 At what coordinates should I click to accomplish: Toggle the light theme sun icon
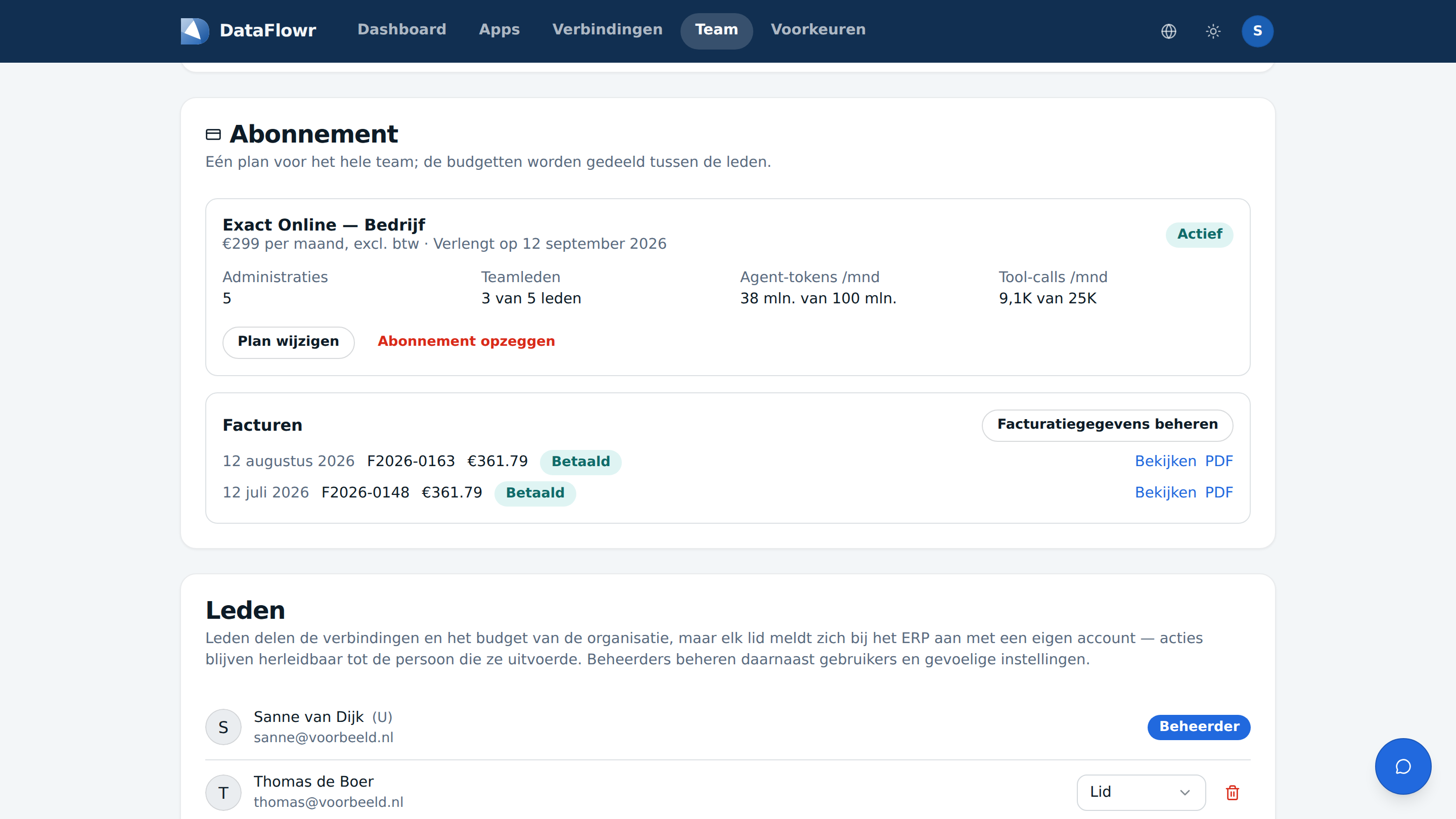(1213, 31)
